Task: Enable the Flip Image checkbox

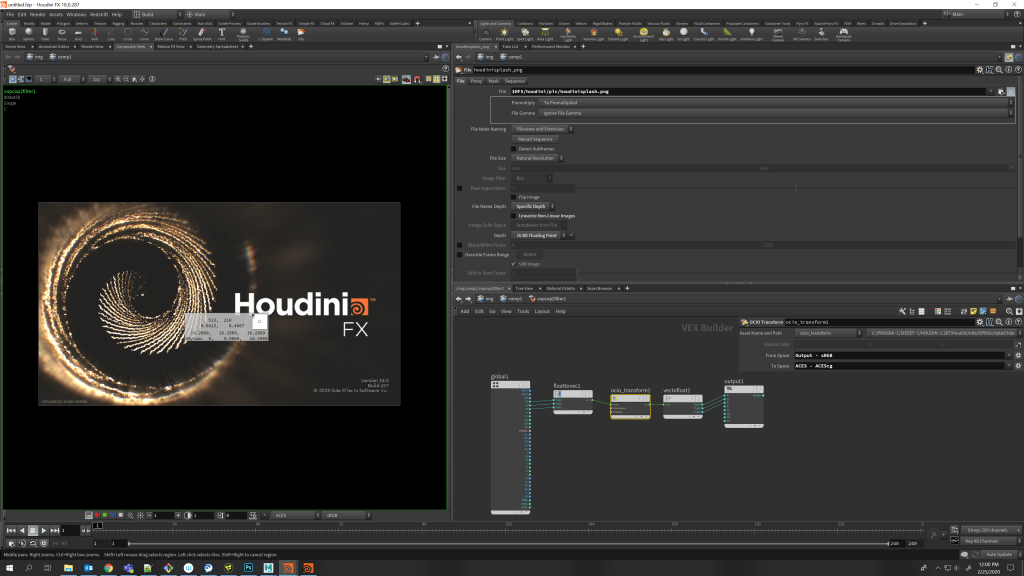Action: pyautogui.click(x=514, y=197)
